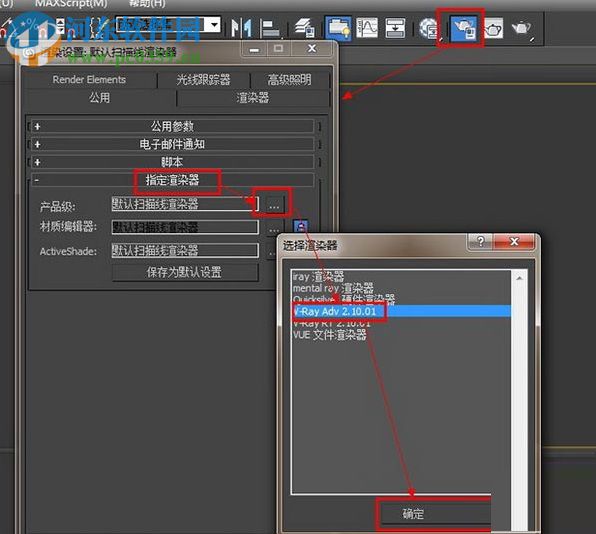Open the Material Editor sphere icon

[x=429, y=28]
